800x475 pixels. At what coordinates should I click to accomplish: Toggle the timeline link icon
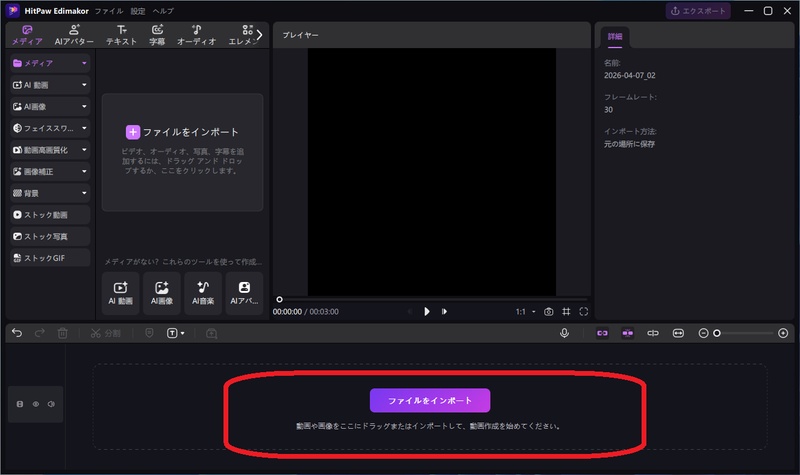(x=603, y=333)
